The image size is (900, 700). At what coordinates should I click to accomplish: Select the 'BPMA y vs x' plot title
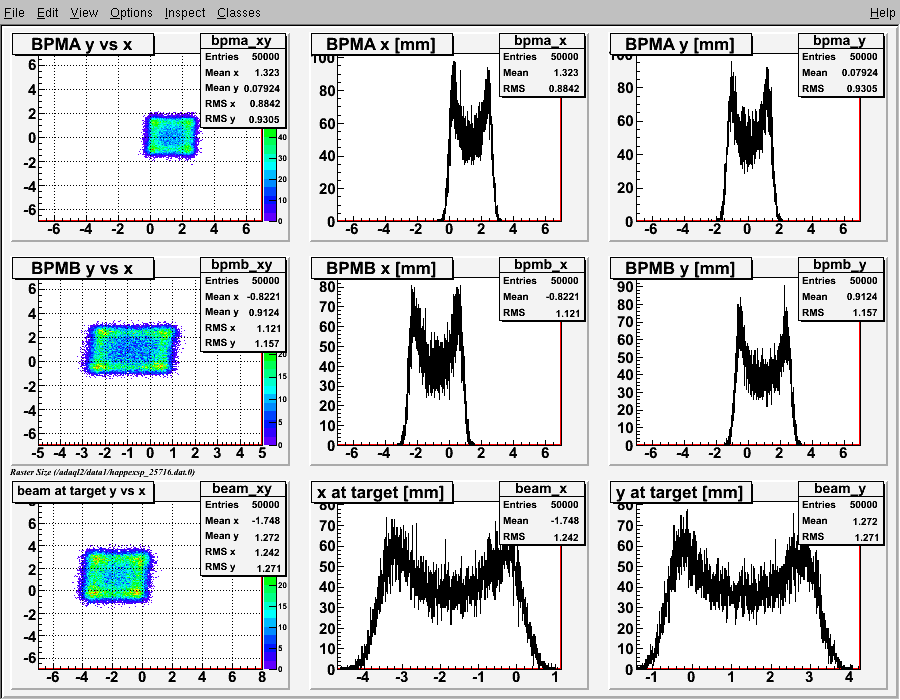(x=83, y=44)
